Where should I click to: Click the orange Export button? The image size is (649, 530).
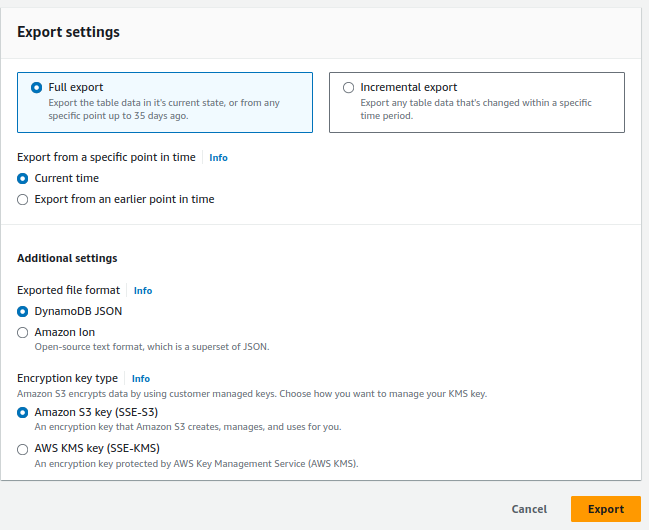click(606, 509)
